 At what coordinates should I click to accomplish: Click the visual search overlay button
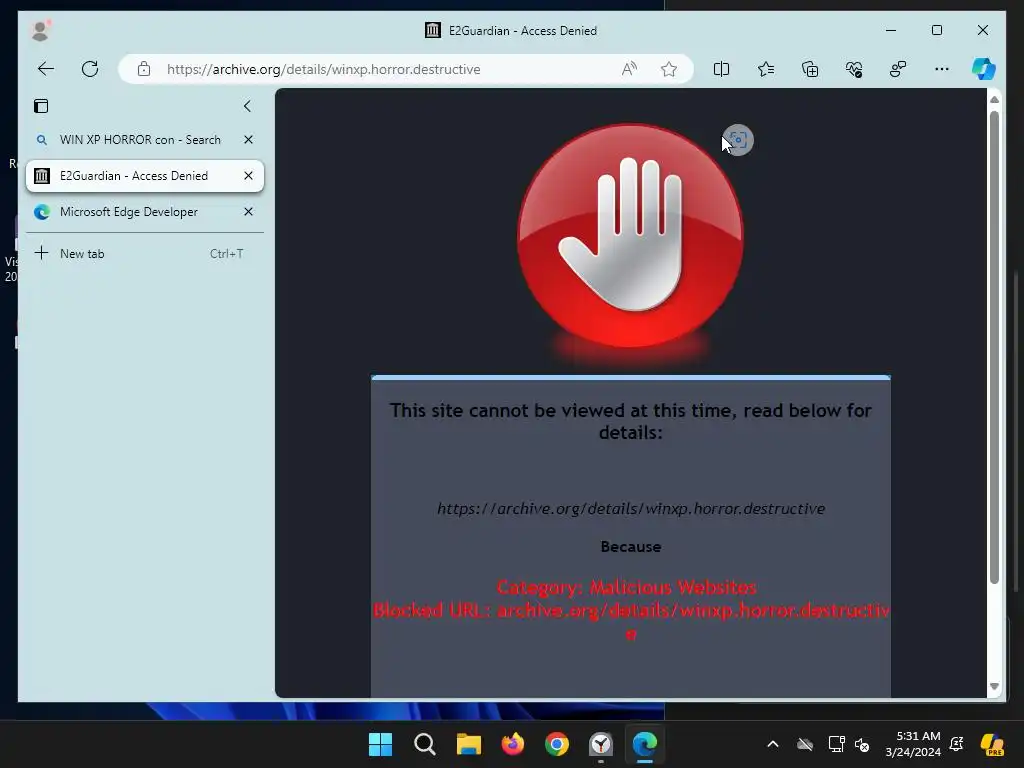[x=738, y=140]
